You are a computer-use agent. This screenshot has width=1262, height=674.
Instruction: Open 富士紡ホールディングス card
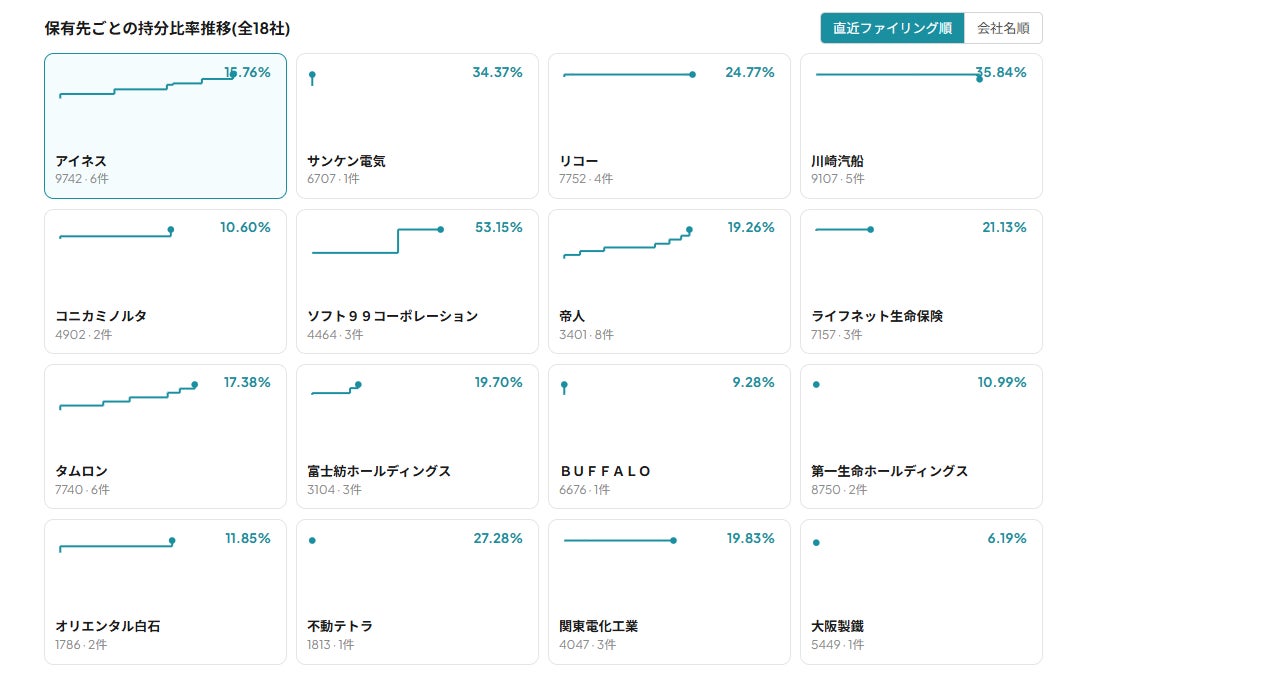point(417,437)
